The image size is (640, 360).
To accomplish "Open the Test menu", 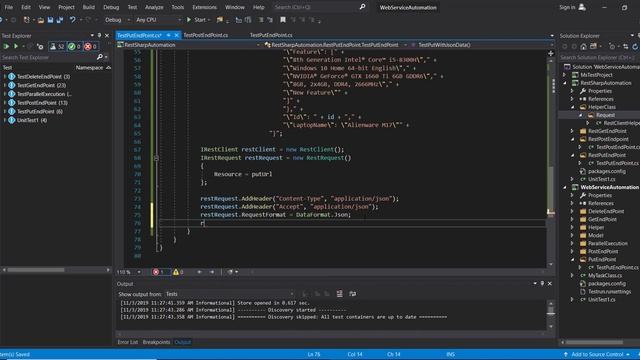I will 132,7.
